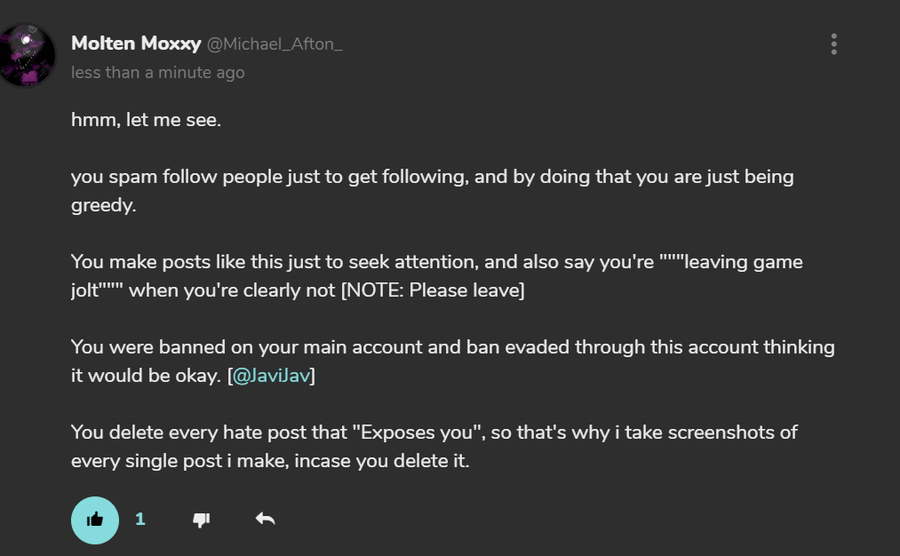900x556 pixels.
Task: Click the word "greedy." in the comment
Action: (102, 205)
